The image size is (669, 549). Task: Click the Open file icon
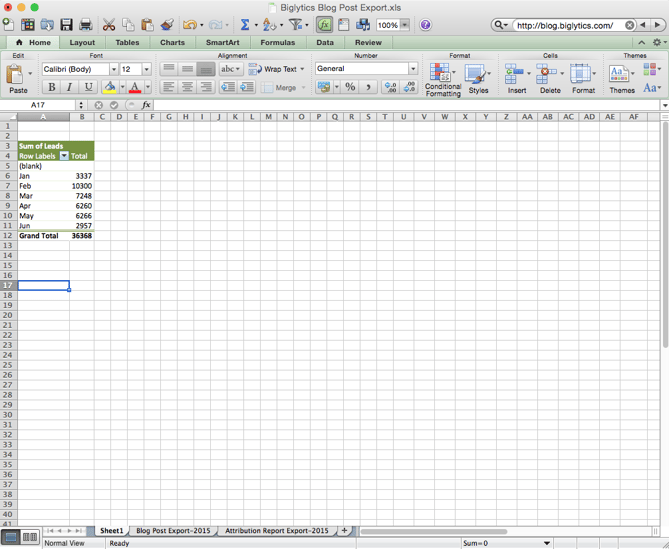[47, 25]
